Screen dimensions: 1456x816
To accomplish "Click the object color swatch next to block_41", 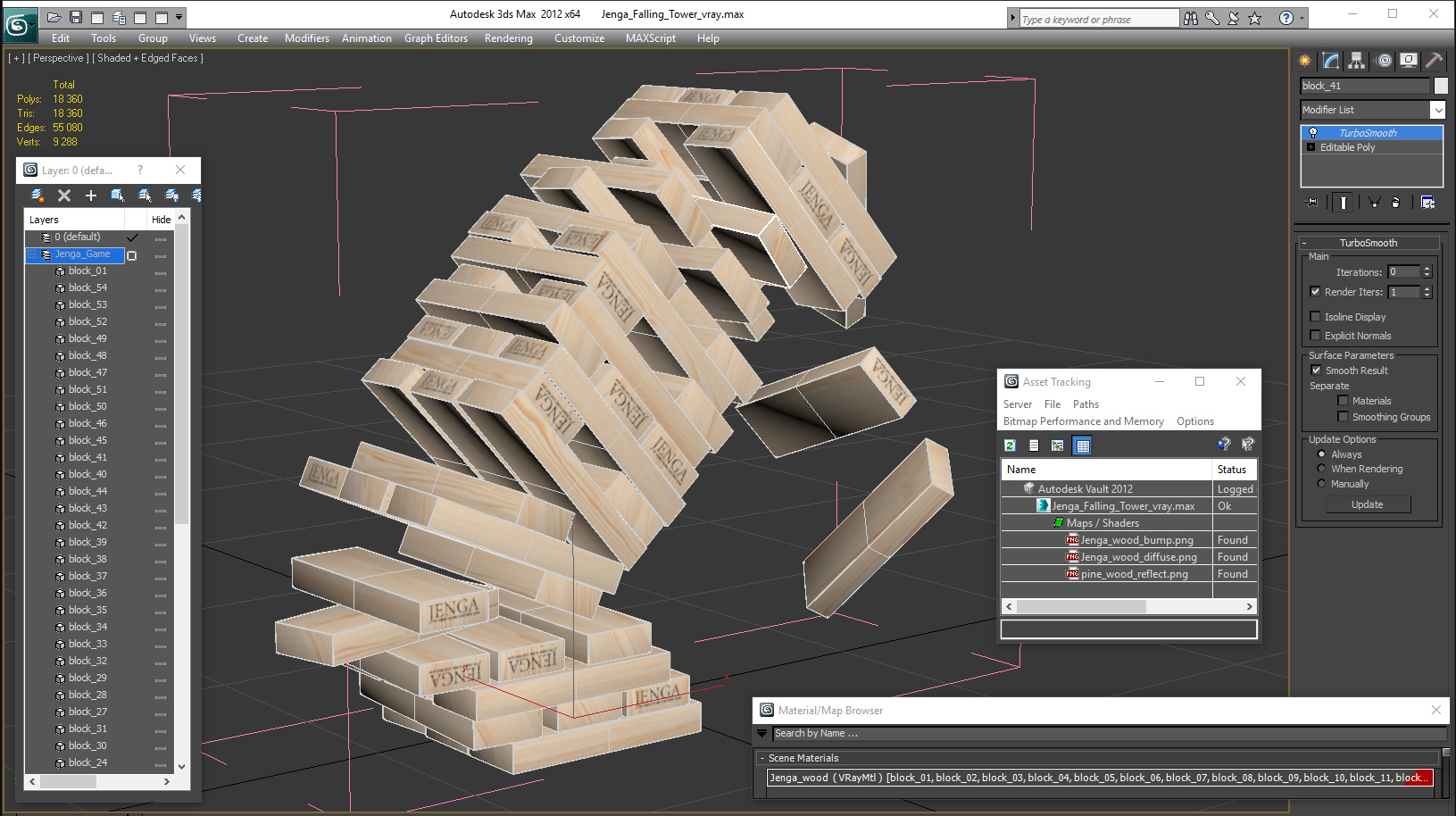I will point(1441,86).
